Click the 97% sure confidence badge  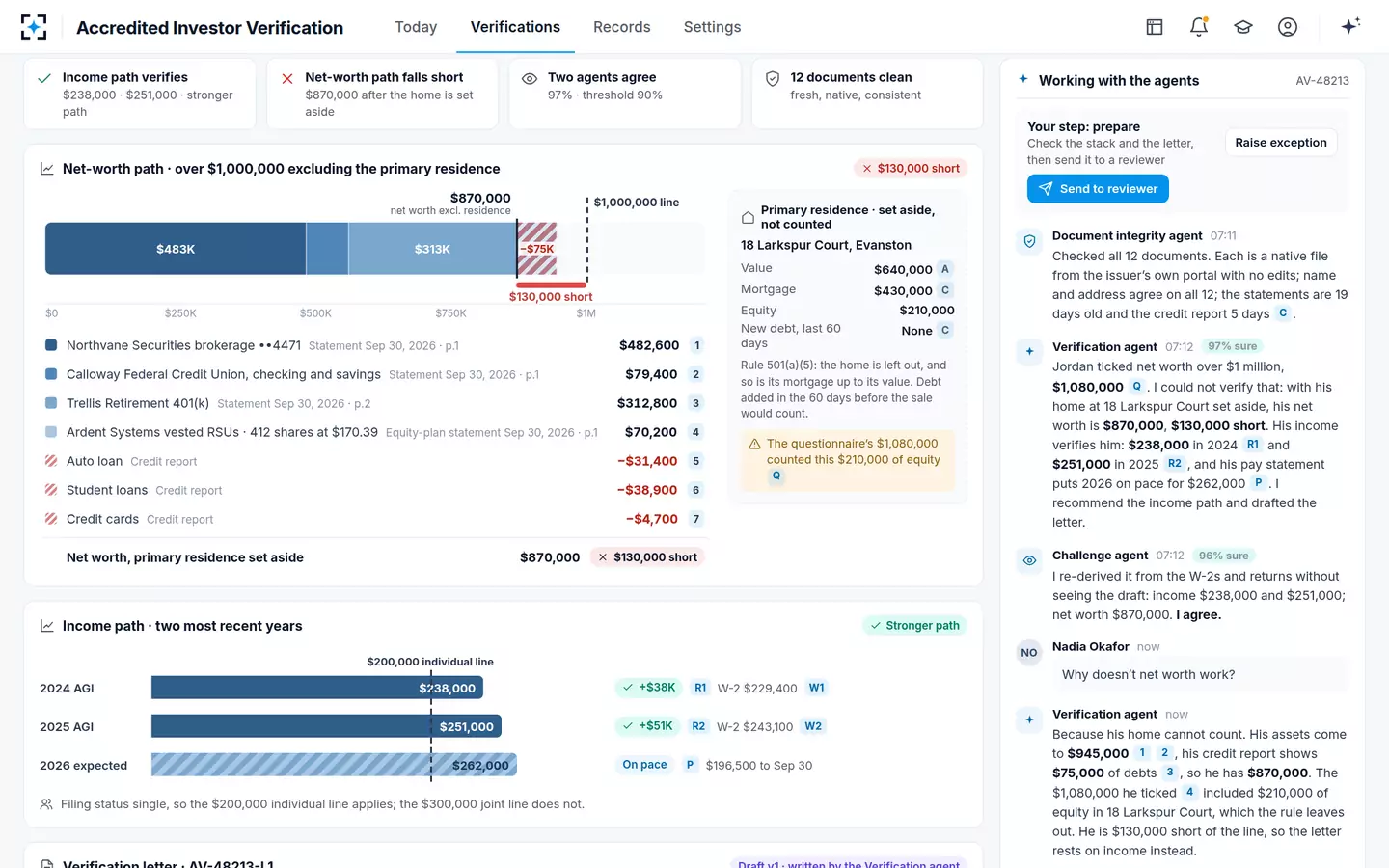(x=1232, y=346)
